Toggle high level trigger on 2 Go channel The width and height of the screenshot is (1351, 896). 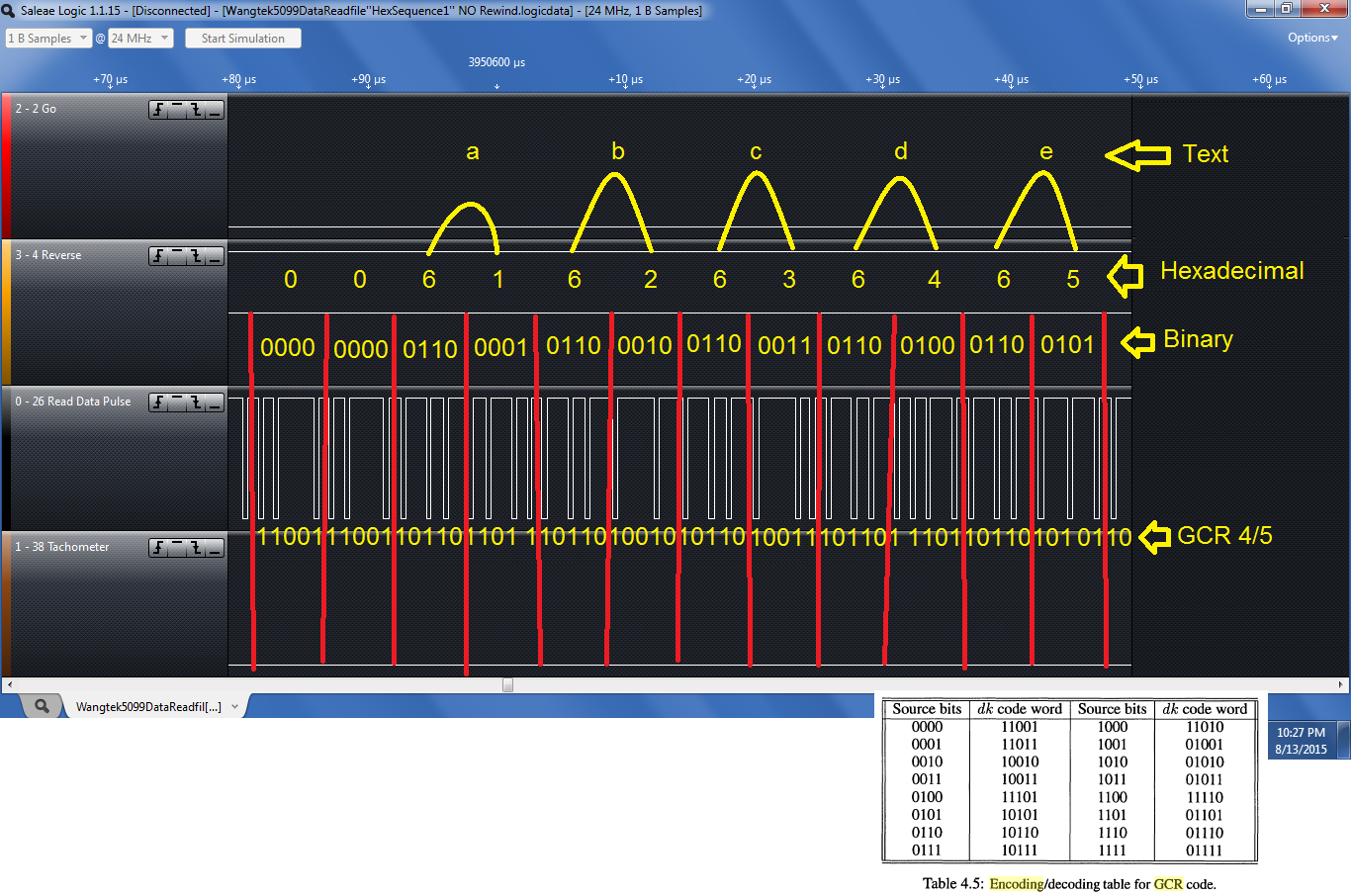(177, 110)
